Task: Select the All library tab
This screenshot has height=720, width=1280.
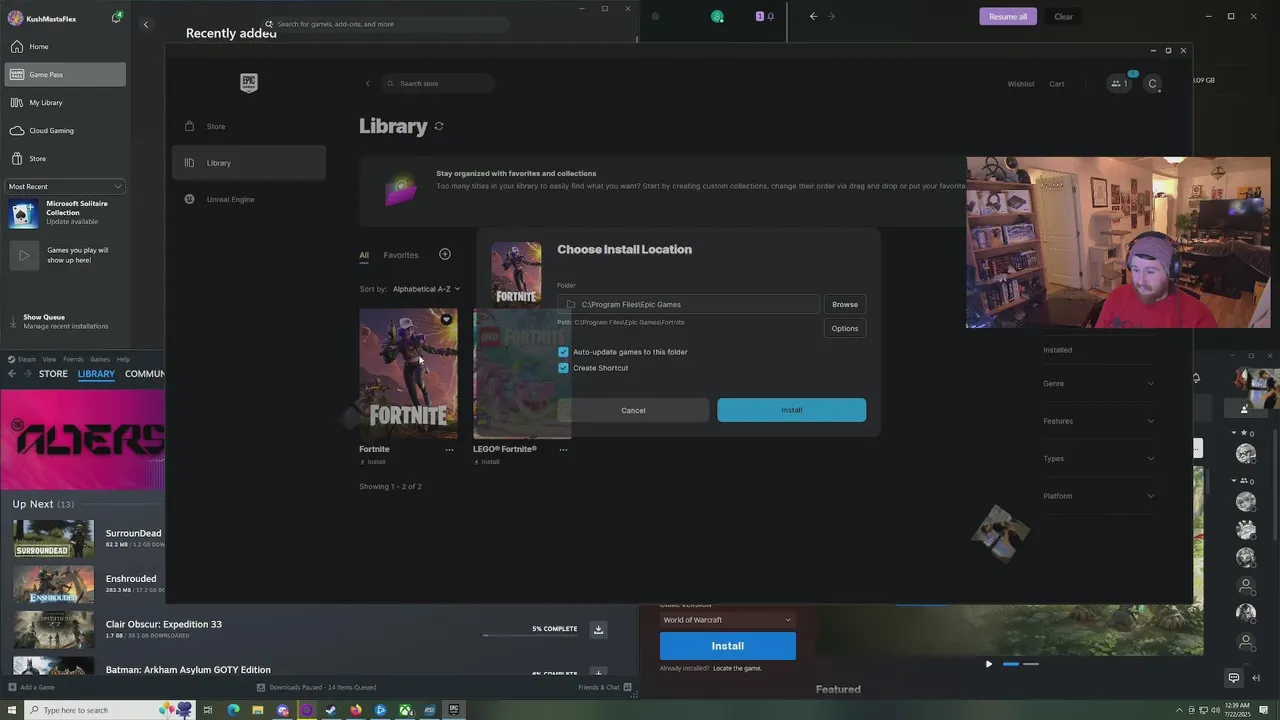Action: [x=364, y=255]
